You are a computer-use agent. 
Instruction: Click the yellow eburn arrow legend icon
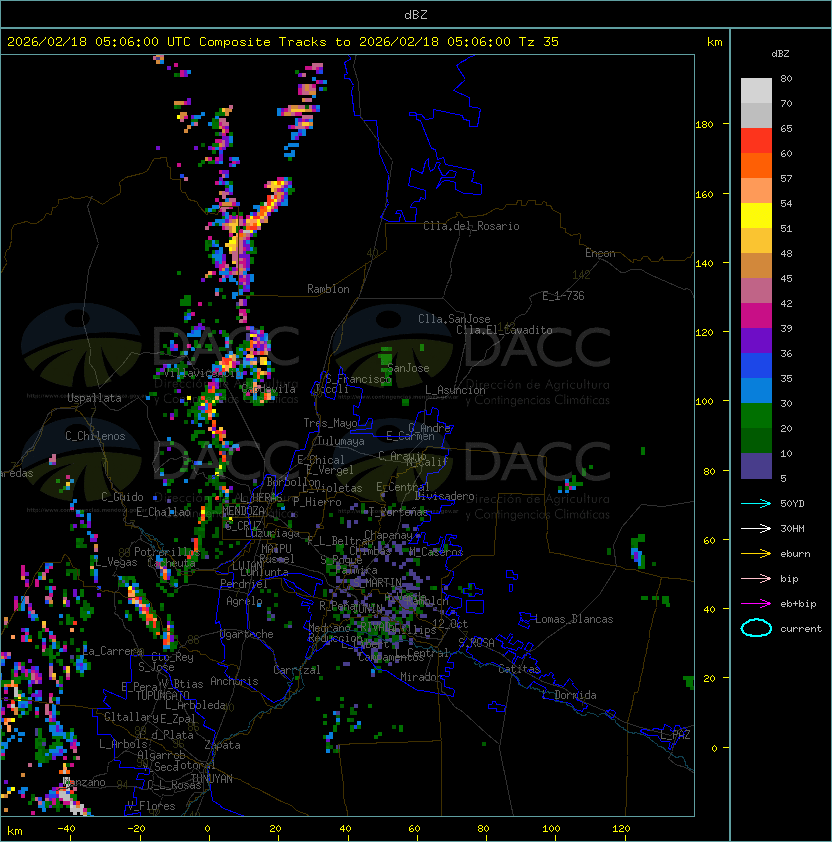coord(756,554)
